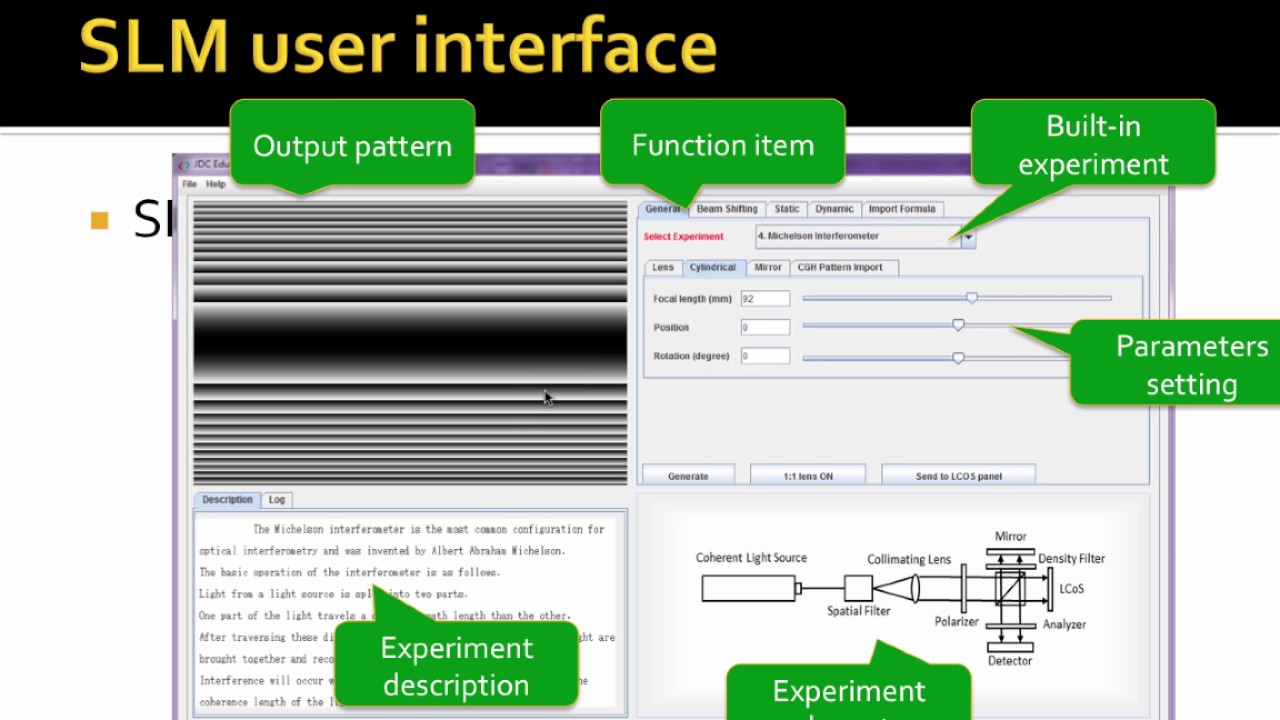Click the Rotation slider handle

[958, 357]
